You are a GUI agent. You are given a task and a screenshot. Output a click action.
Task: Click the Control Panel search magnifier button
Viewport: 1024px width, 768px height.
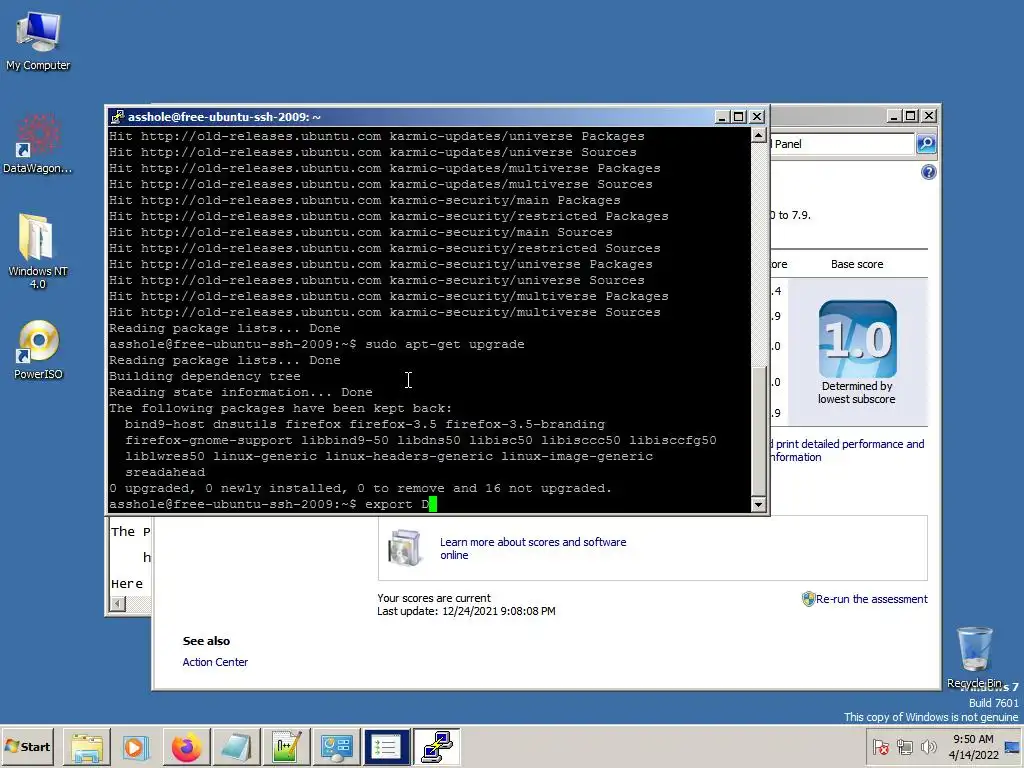pos(926,144)
